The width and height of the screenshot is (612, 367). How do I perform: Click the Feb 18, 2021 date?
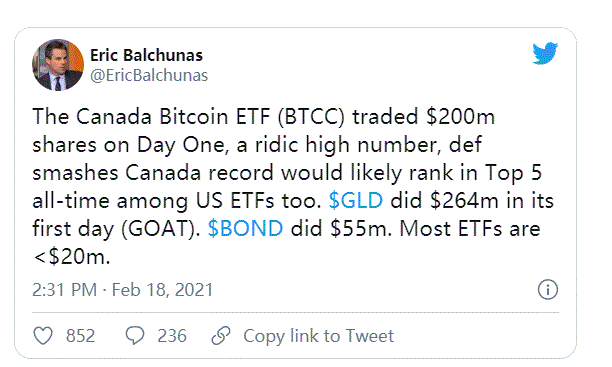click(x=162, y=290)
